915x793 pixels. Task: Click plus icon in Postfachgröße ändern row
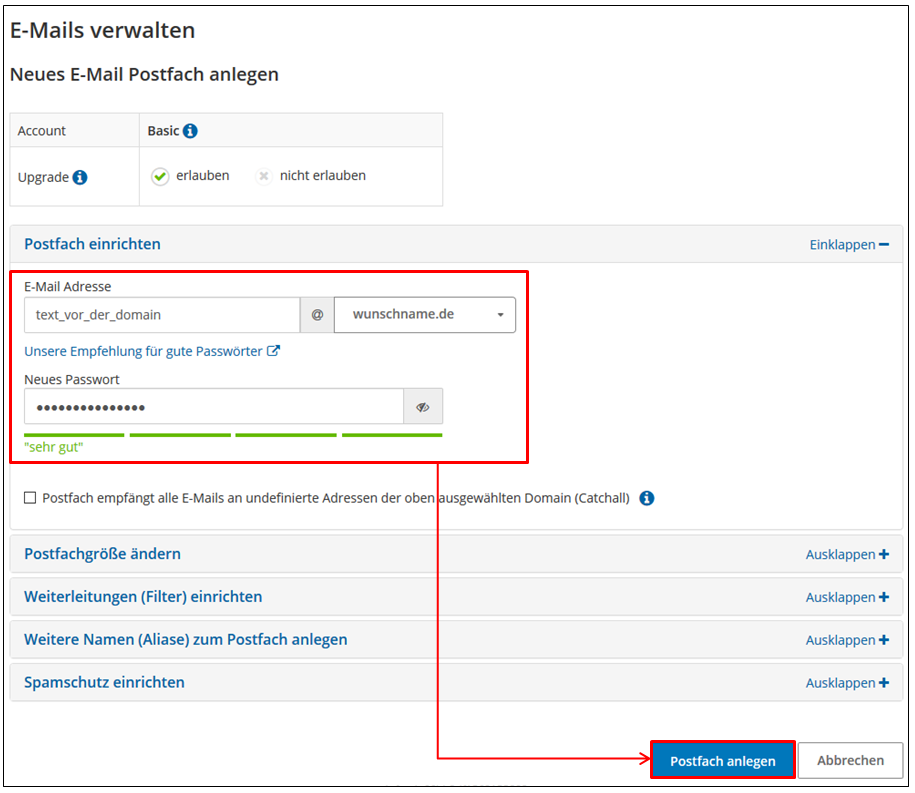click(884, 554)
